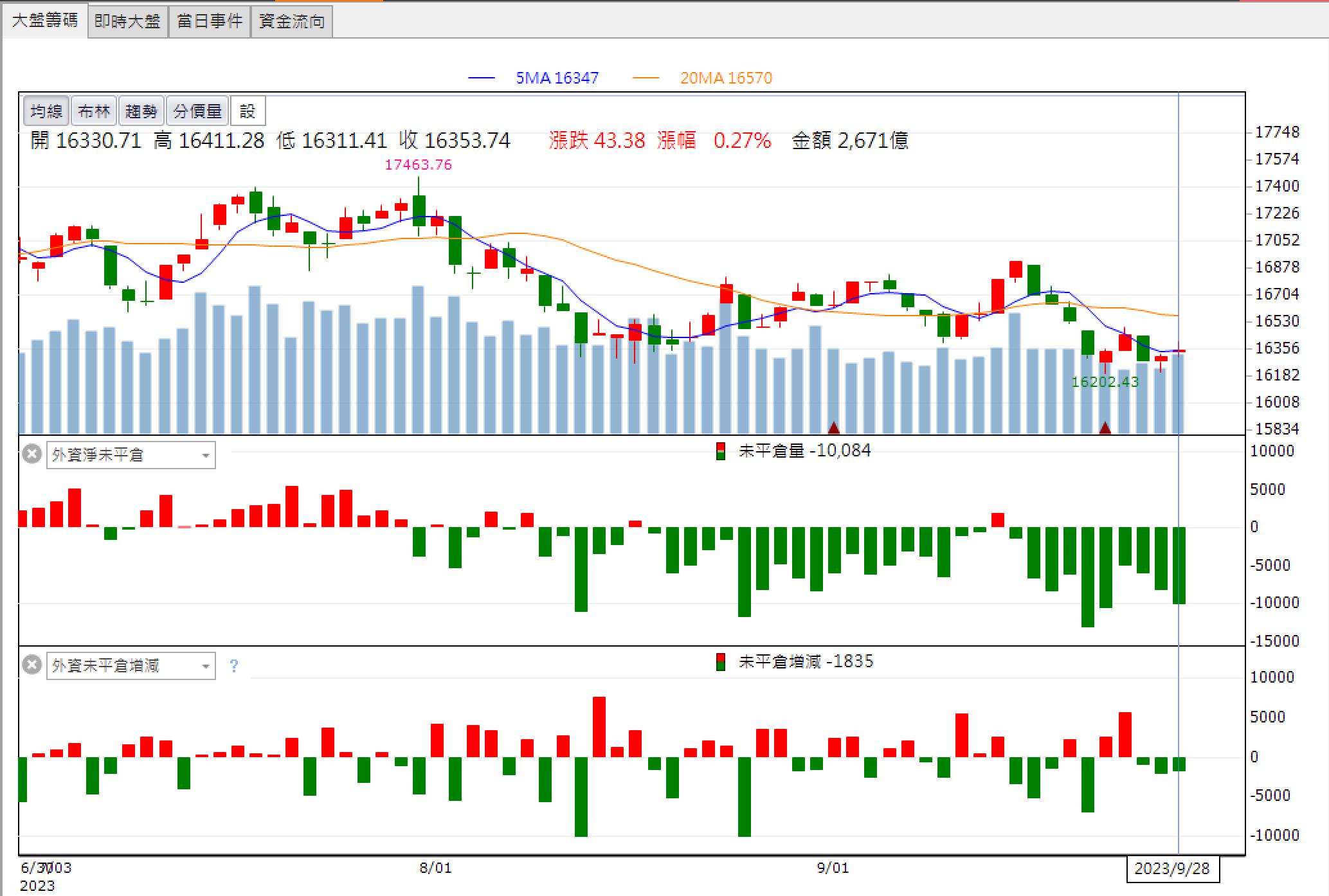Click the red triangle marker below 16202.43

click(x=1105, y=427)
